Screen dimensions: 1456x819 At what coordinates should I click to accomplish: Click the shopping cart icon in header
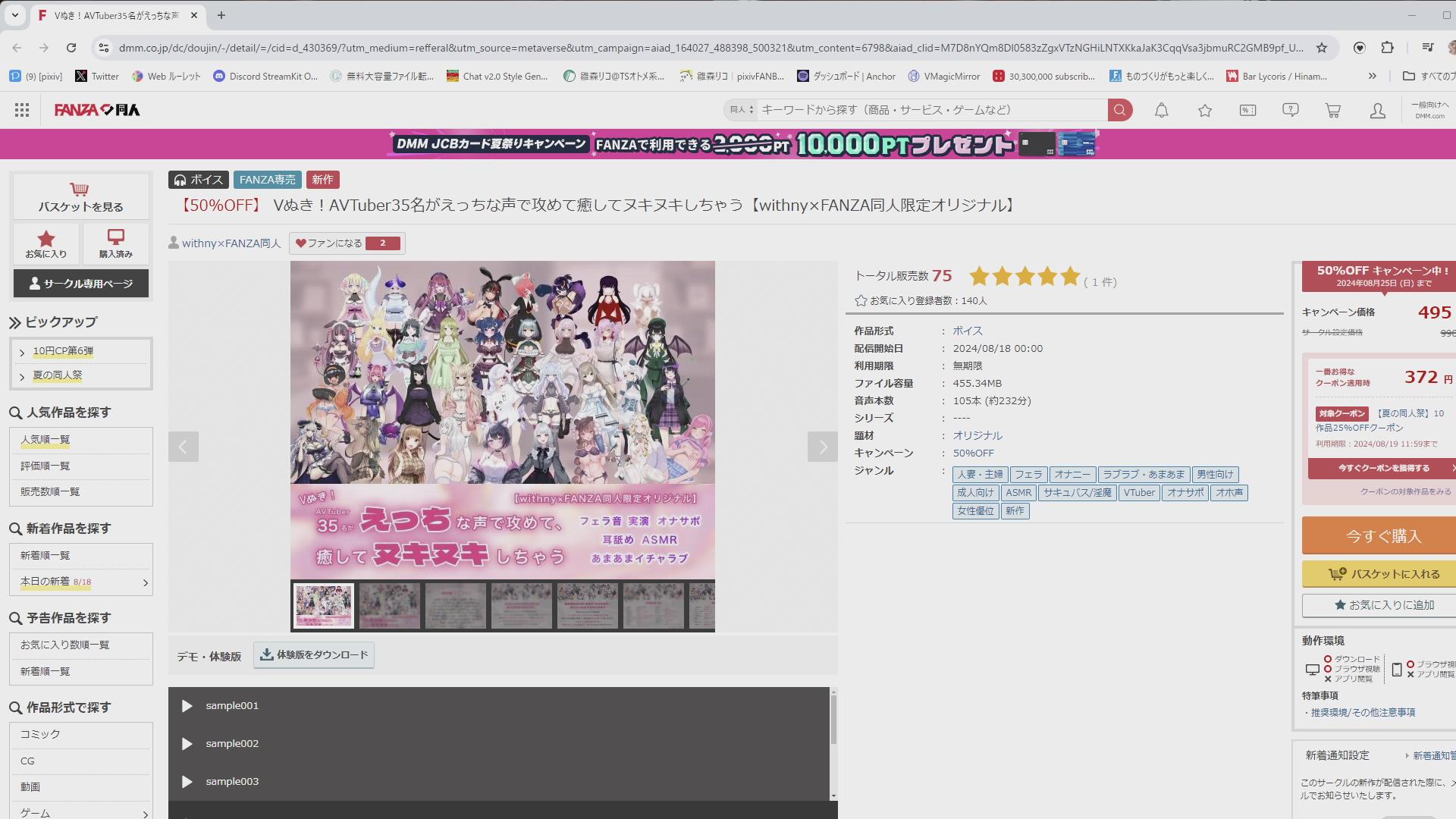[1333, 111]
